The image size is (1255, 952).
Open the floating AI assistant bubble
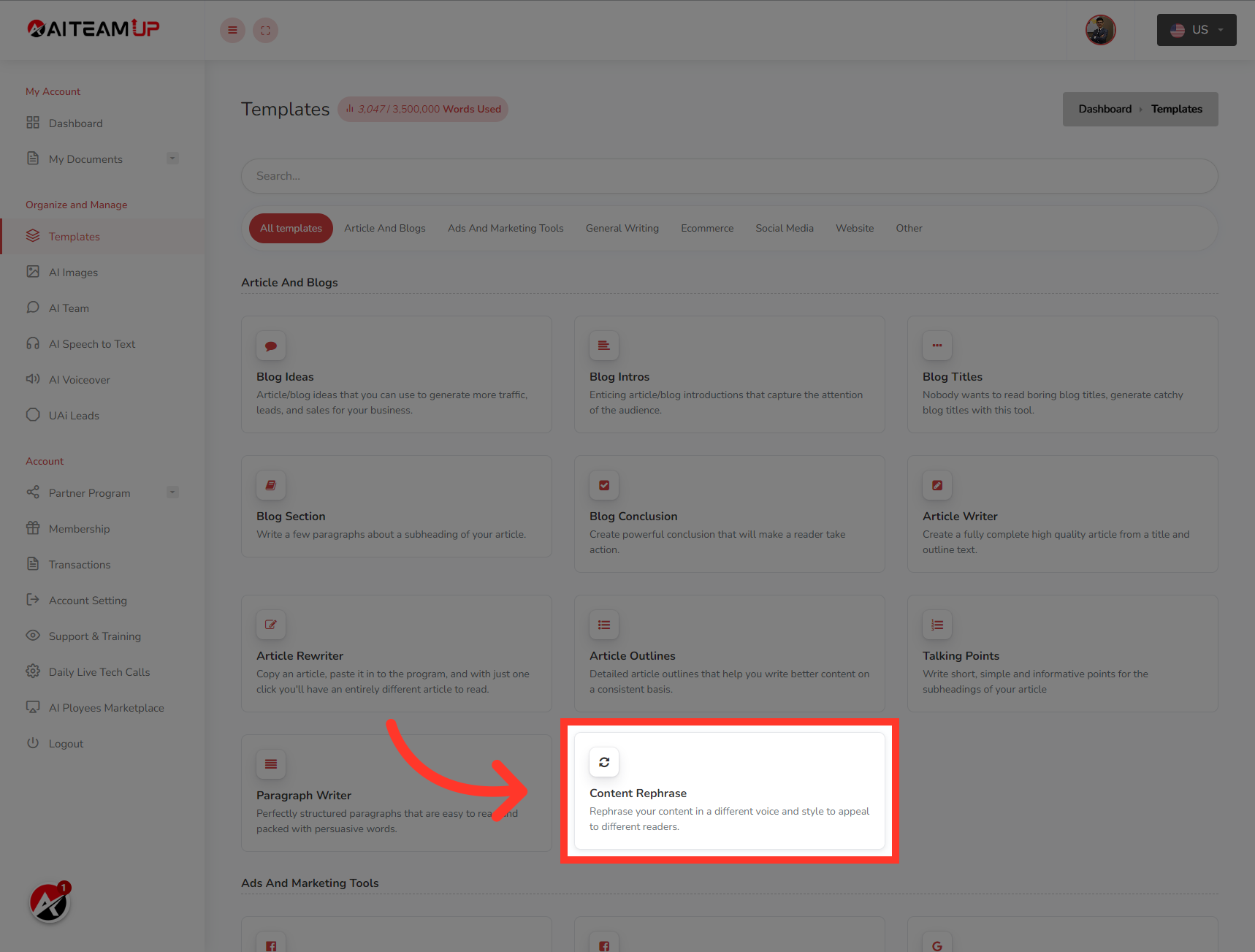tap(48, 903)
